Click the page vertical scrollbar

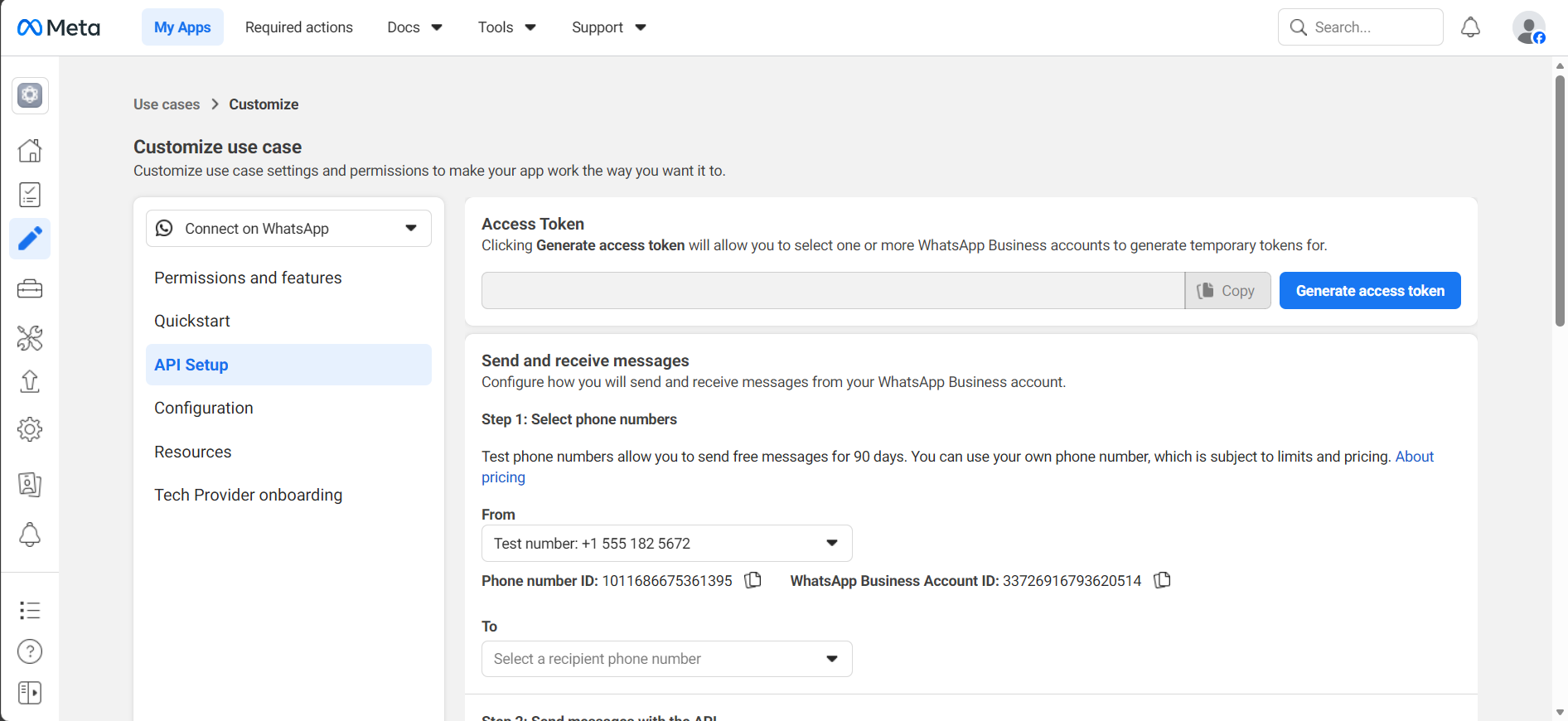1560,199
